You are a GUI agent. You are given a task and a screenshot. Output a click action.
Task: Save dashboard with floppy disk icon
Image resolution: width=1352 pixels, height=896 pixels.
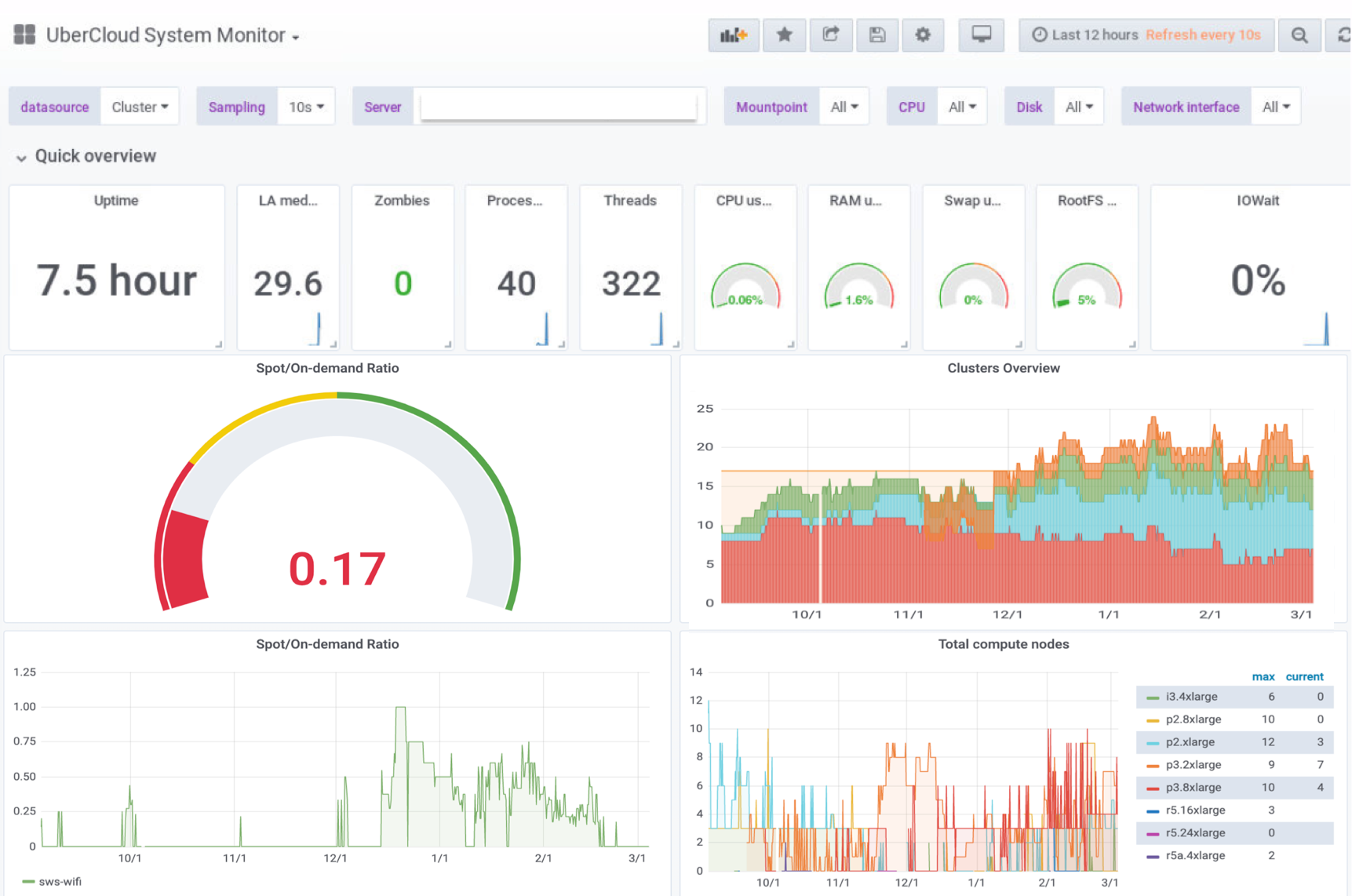(x=876, y=35)
